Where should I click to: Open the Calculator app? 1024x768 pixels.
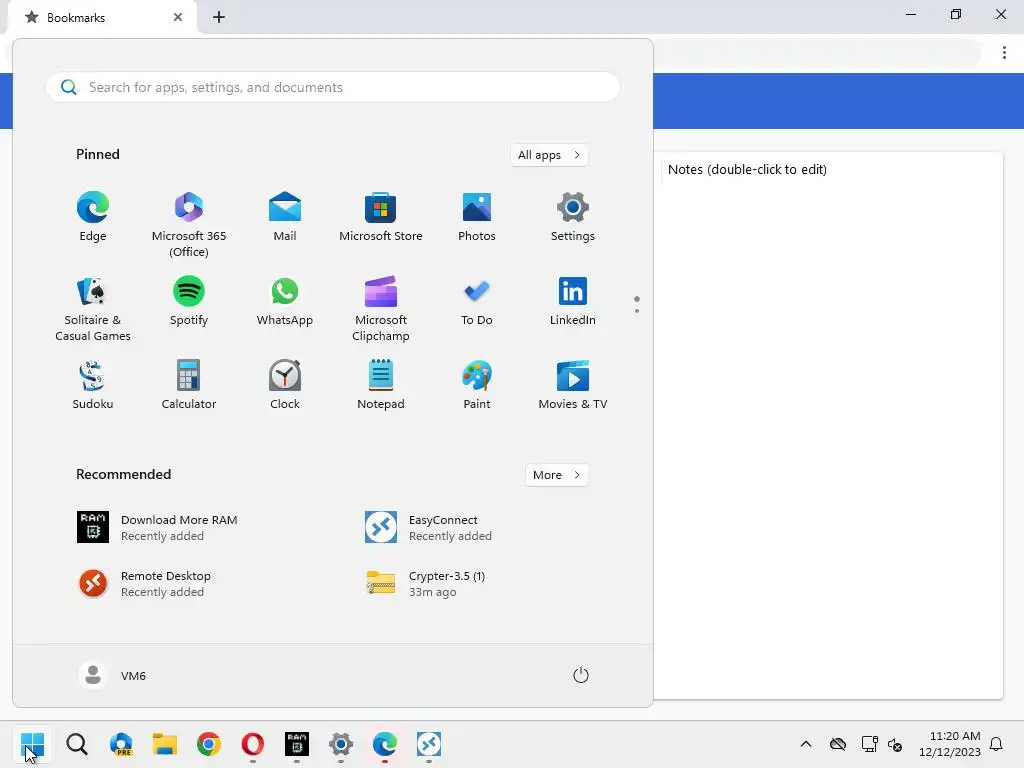click(189, 385)
